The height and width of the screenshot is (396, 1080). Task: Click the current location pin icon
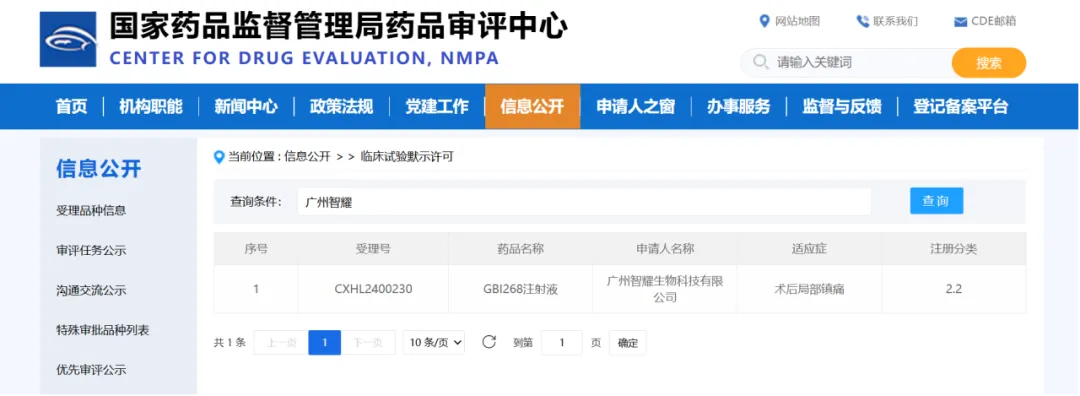pos(219,157)
